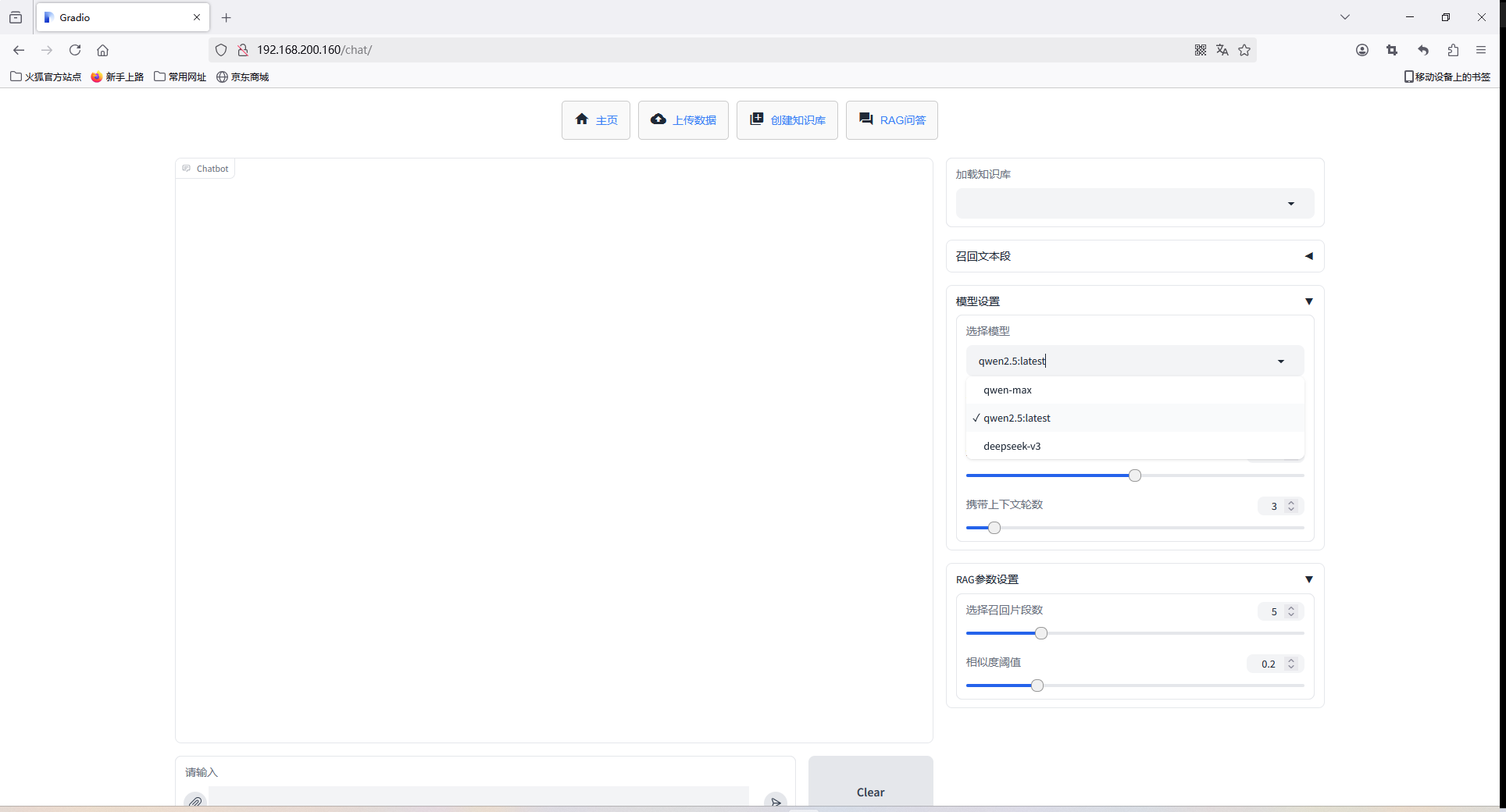Viewport: 1506px width, 812px height.
Task: Choose qwen-max from the model list
Action: (1134, 390)
